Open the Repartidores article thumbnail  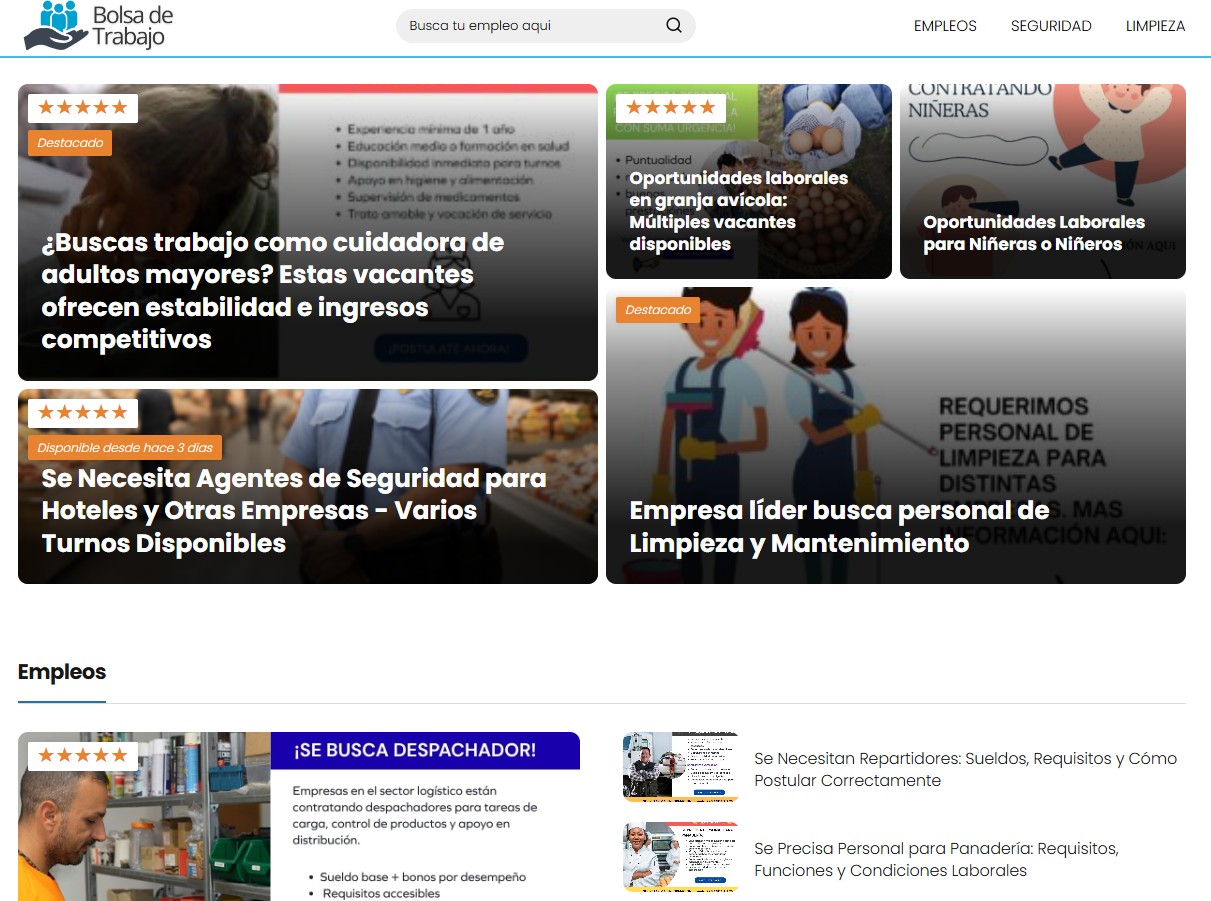680,767
